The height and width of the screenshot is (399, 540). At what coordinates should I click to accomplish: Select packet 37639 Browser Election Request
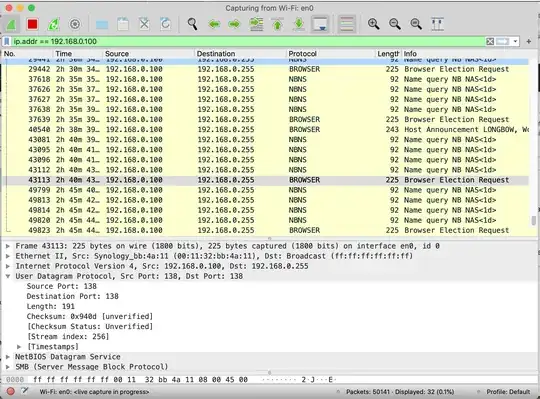(x=266, y=119)
